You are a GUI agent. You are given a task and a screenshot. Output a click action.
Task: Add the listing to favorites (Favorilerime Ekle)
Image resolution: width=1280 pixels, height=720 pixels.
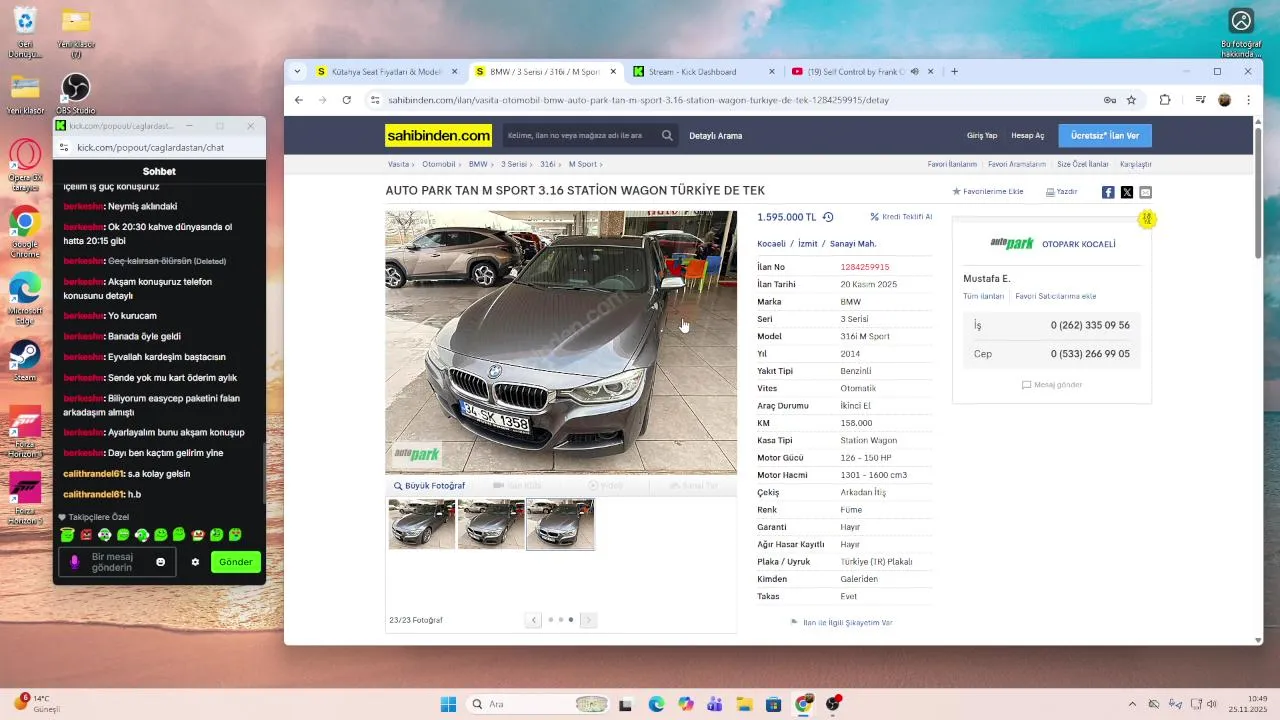tap(988, 192)
